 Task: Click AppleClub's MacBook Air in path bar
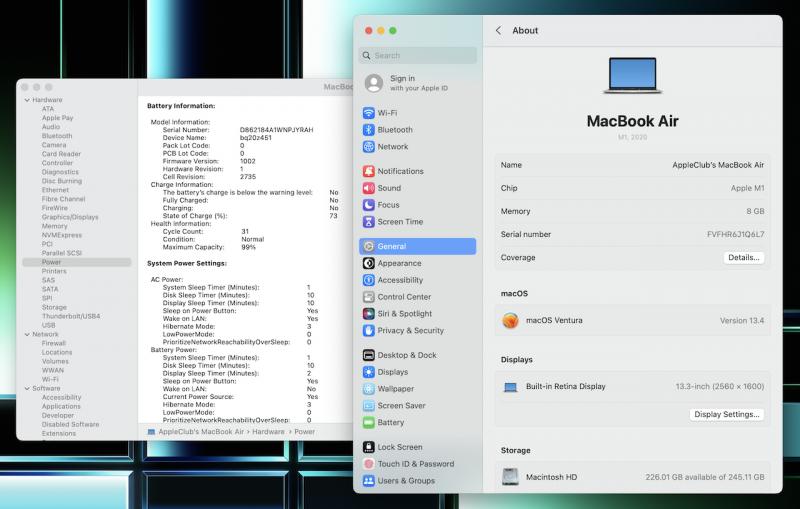[201, 431]
